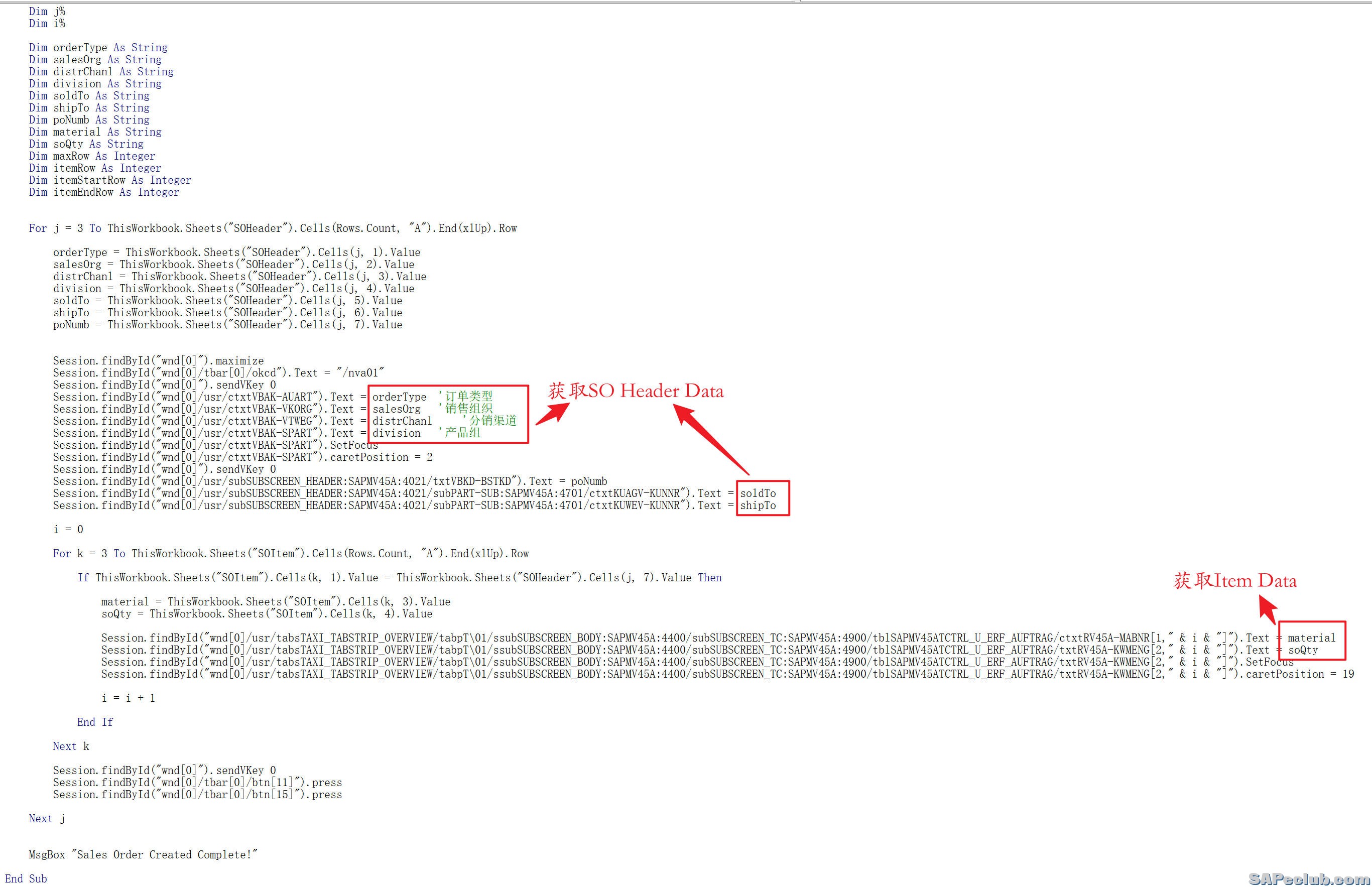Select 'Dim salesOrg As String' line

click(95, 60)
